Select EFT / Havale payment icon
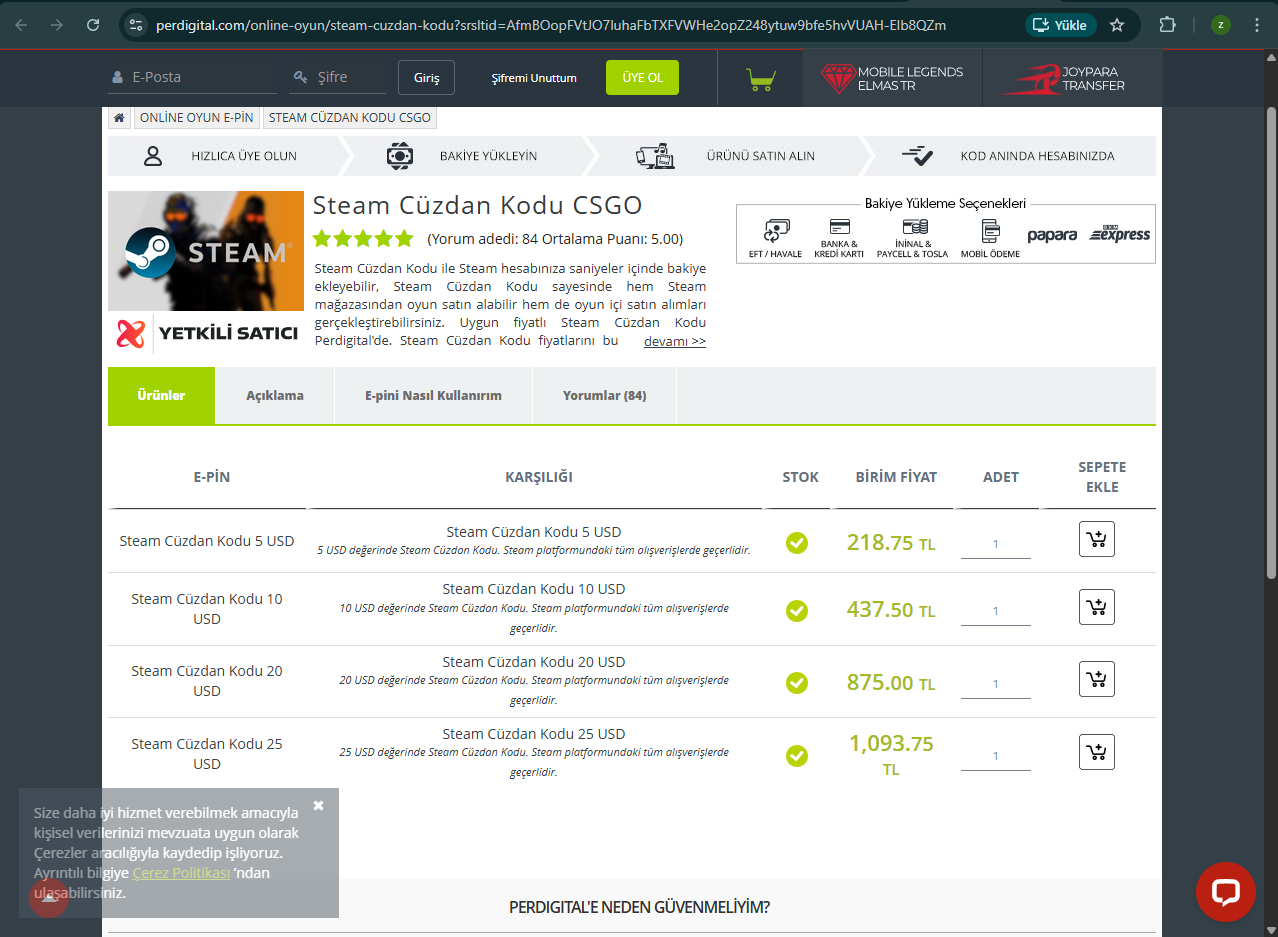Image resolution: width=1278 pixels, height=937 pixels. click(x=776, y=238)
